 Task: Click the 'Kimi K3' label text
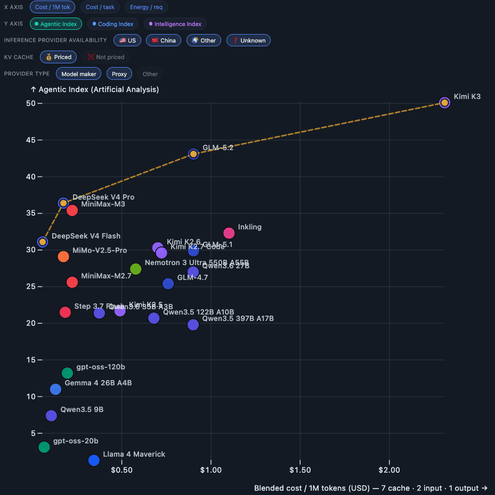(467, 97)
